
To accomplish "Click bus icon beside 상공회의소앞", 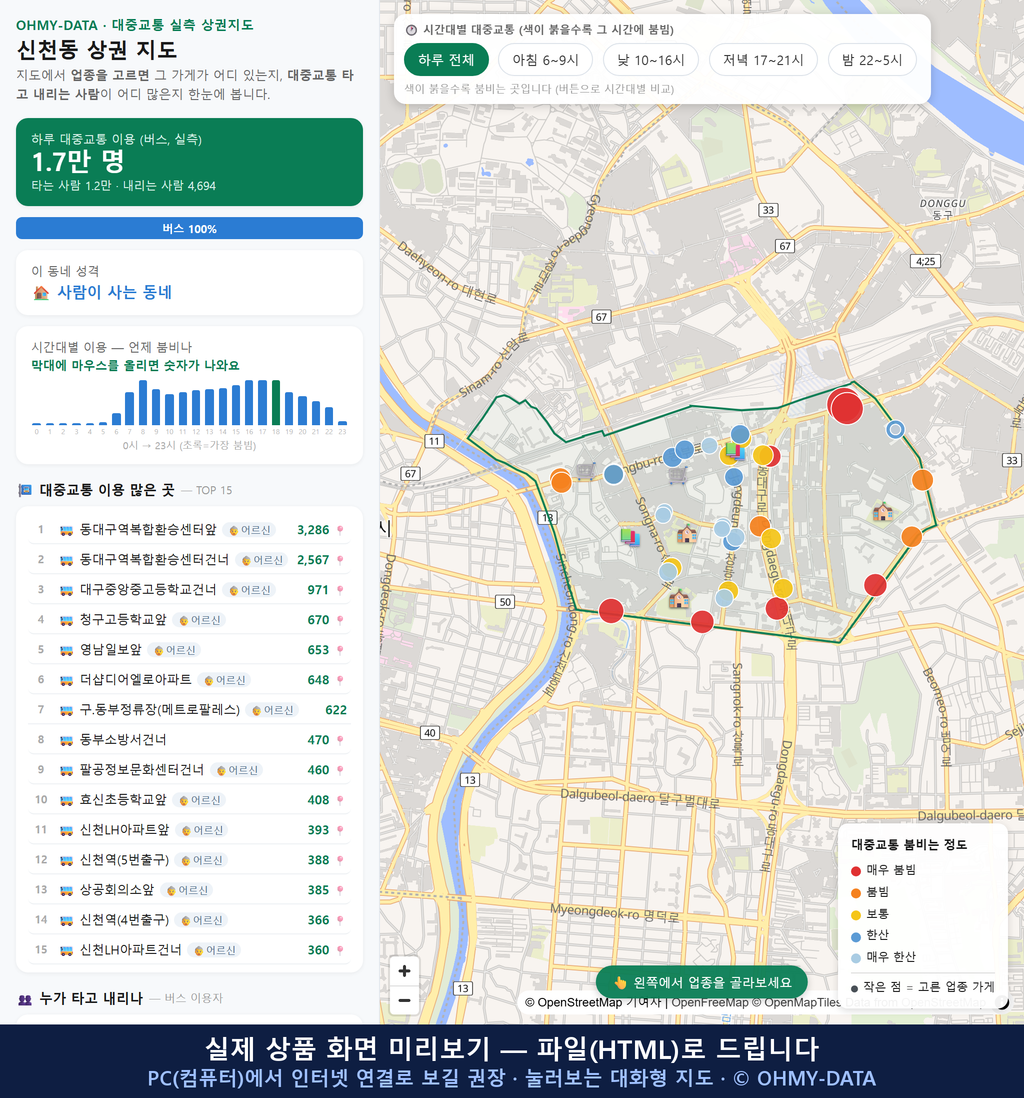I will pyautogui.click(x=67, y=891).
